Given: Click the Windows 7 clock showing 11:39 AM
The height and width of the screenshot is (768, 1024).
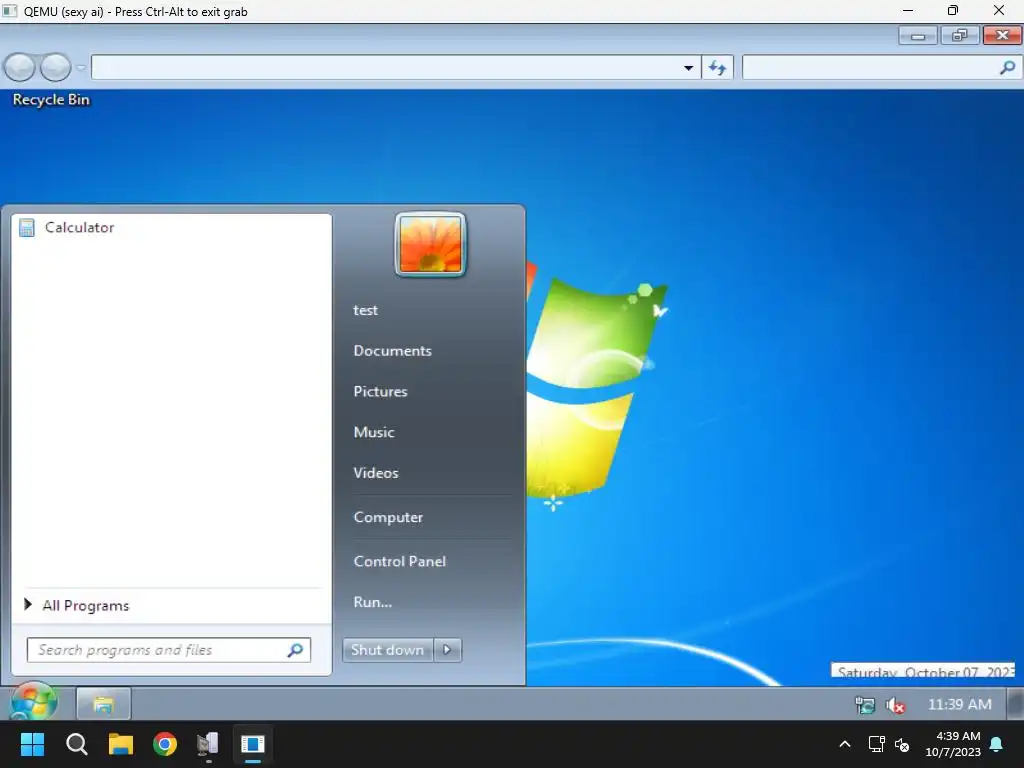Looking at the screenshot, I should tap(959, 704).
